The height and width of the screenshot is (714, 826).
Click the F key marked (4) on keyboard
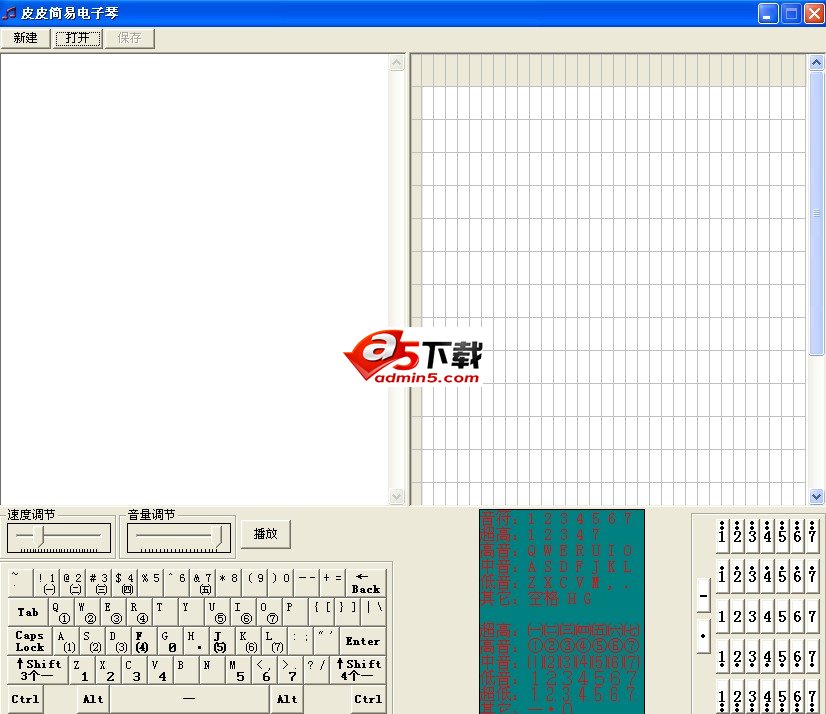pyautogui.click(x=143, y=641)
